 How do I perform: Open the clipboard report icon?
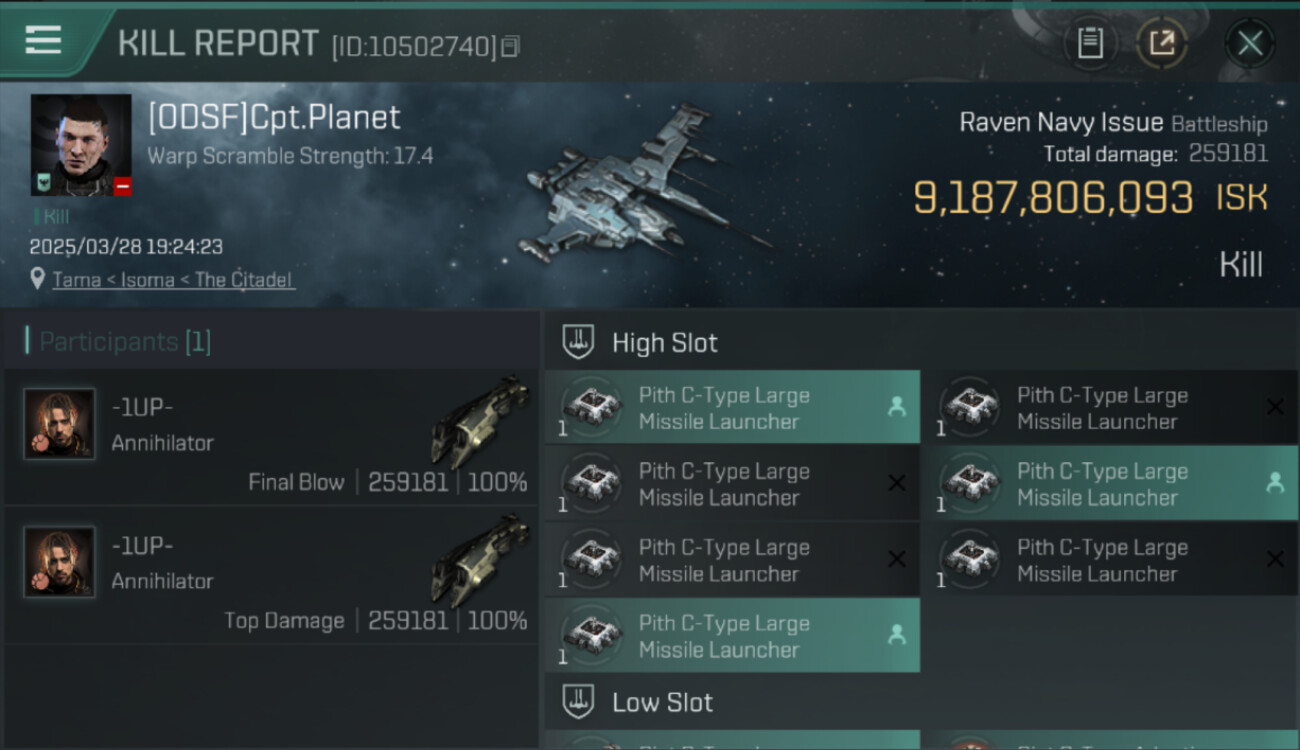pos(1090,43)
